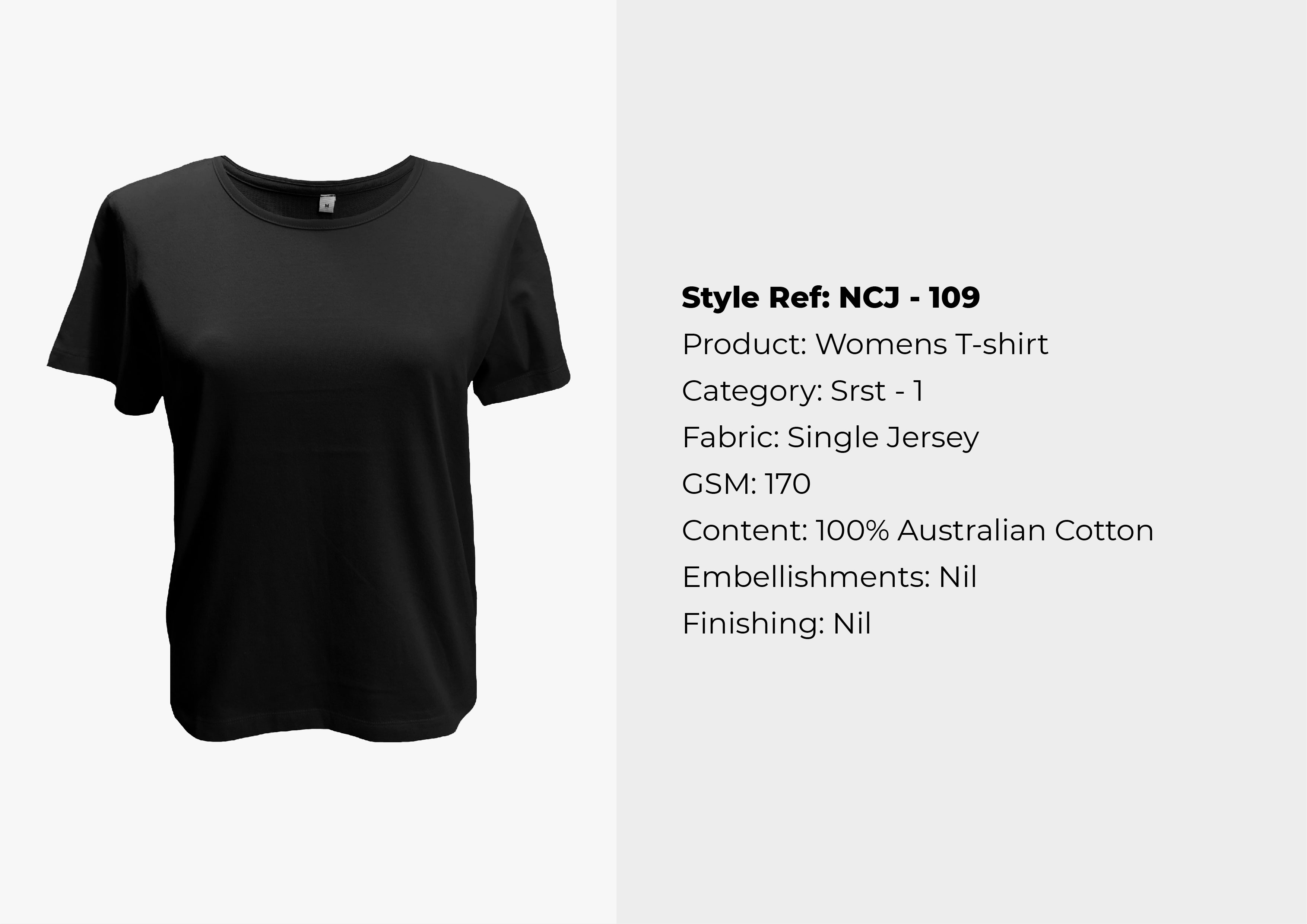Click Content: 100% Australian Cotton line
The width and height of the screenshot is (1307, 924).
click(917, 530)
